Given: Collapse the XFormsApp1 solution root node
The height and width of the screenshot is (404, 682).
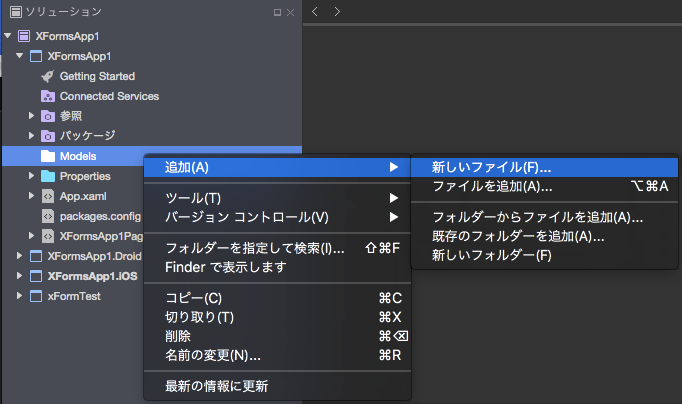Looking at the screenshot, I should (x=8, y=36).
